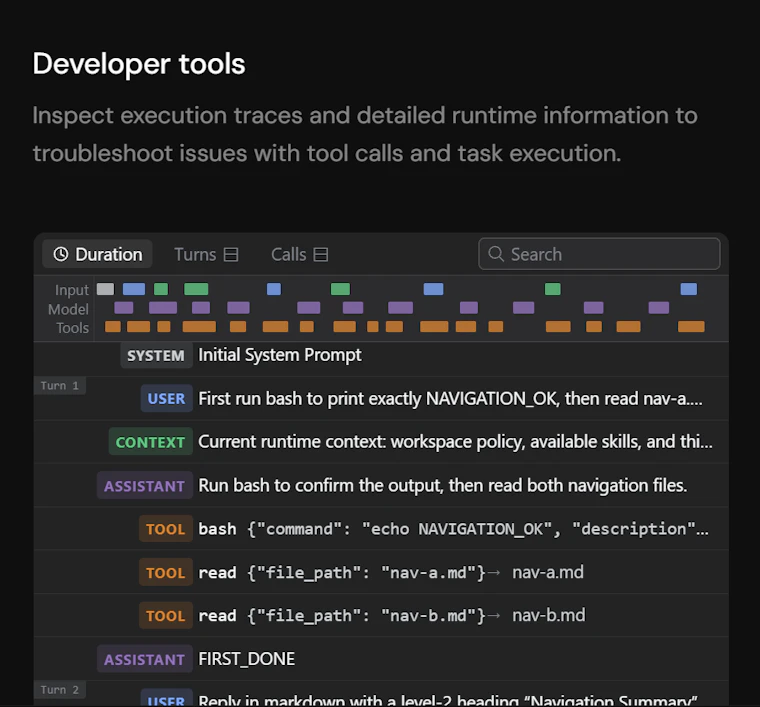Click the magnifying glass search icon
The height and width of the screenshot is (707, 760).
point(496,253)
